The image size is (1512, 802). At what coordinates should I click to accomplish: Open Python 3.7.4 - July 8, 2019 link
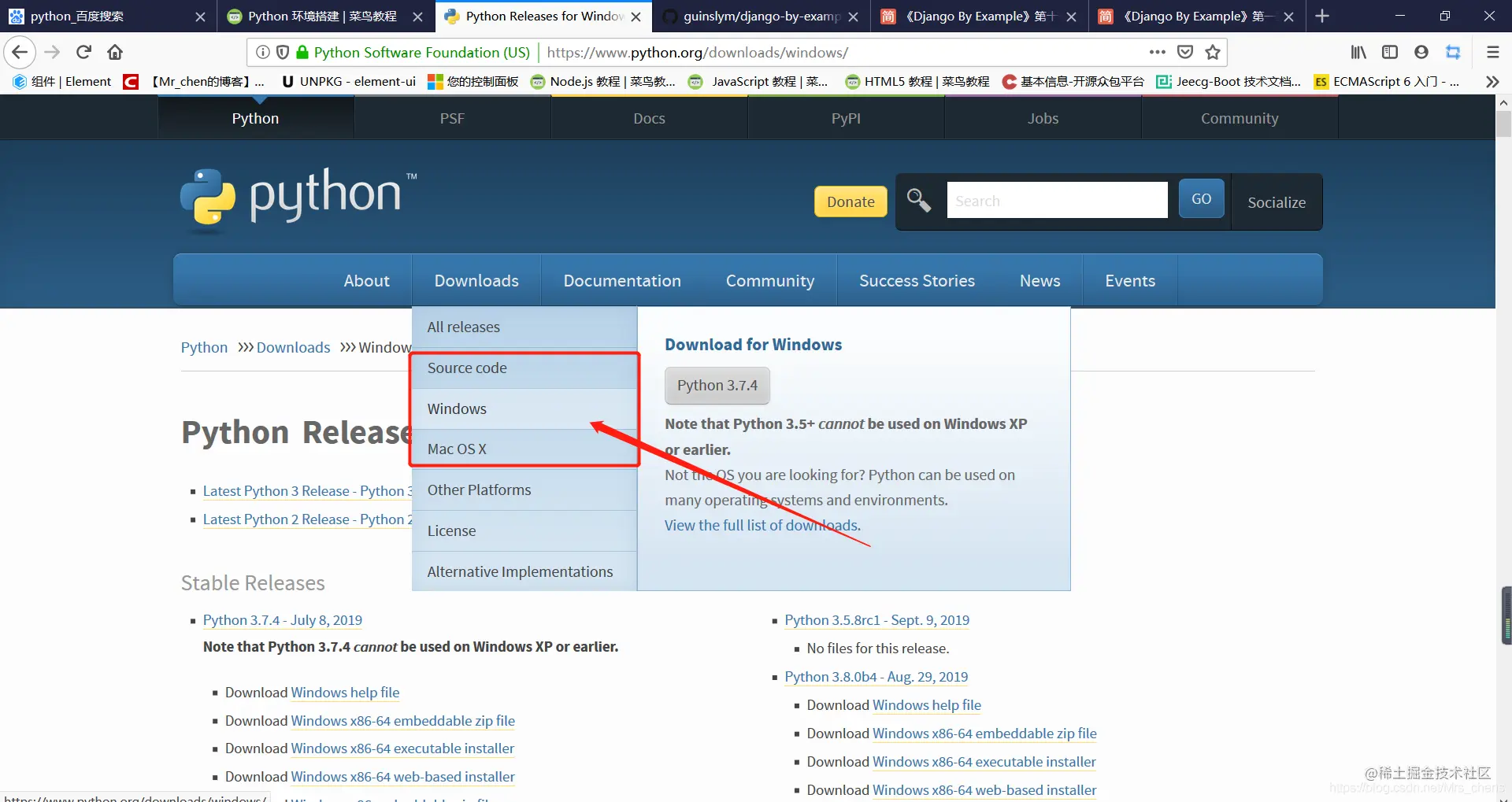coord(283,620)
